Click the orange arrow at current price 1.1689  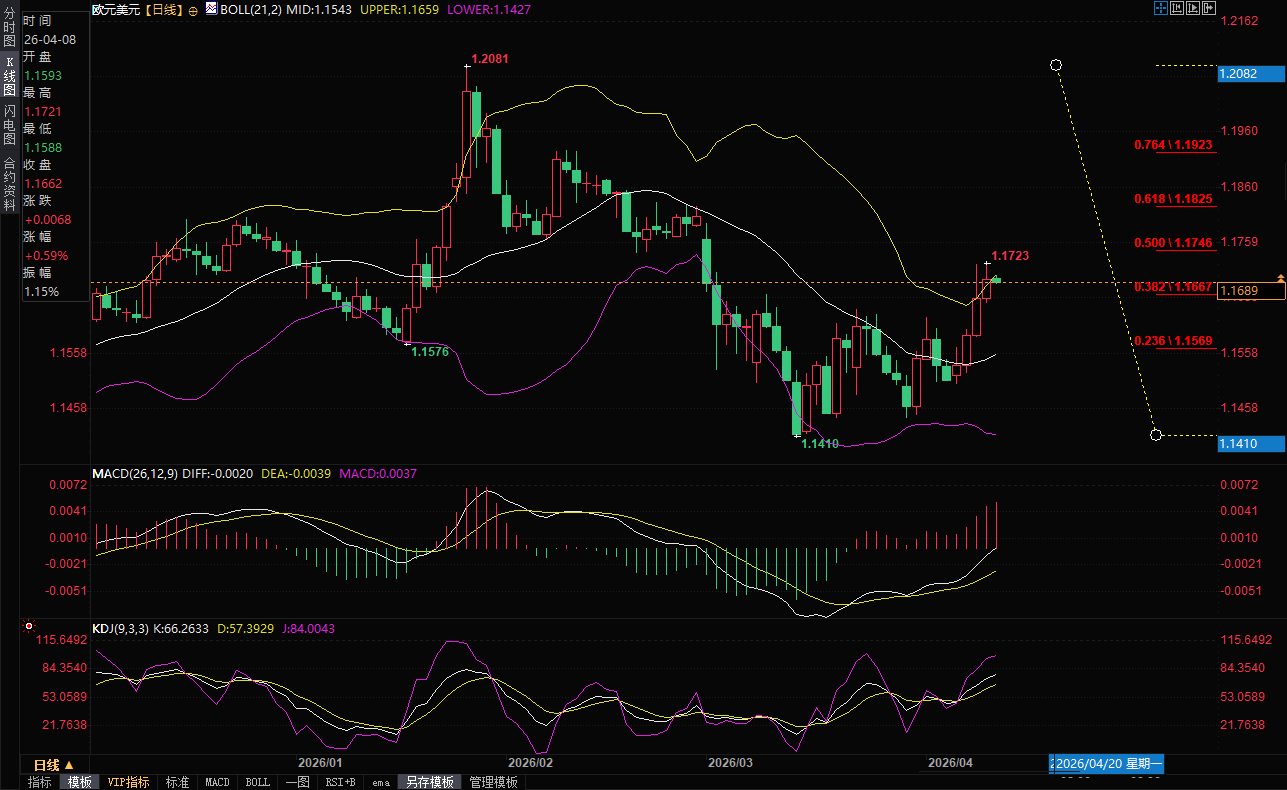[1279, 277]
